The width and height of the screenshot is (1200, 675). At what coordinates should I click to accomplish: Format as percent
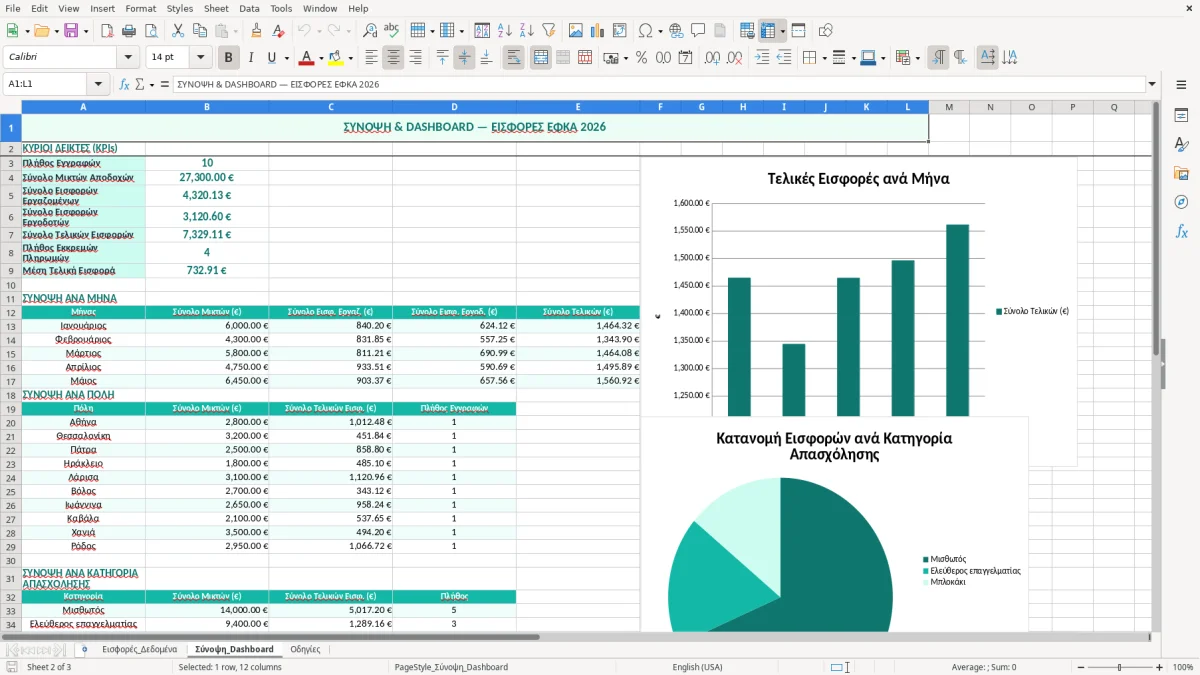(641, 58)
